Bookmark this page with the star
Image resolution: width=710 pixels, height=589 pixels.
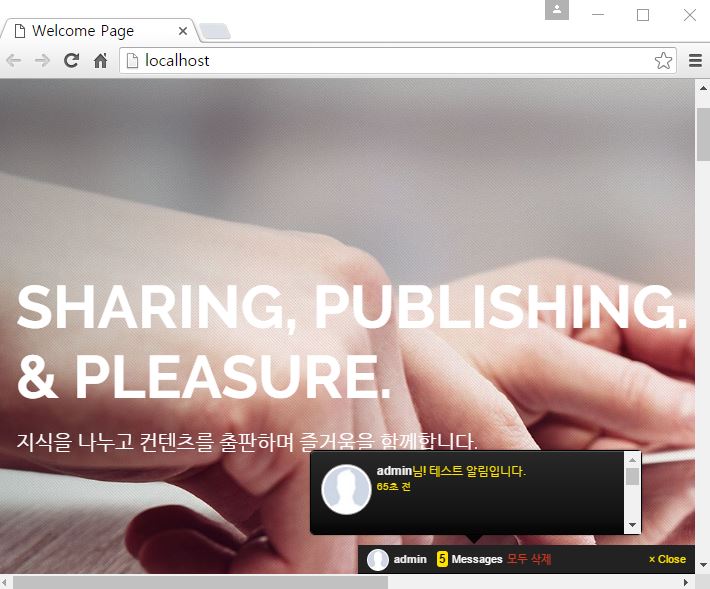coord(663,61)
